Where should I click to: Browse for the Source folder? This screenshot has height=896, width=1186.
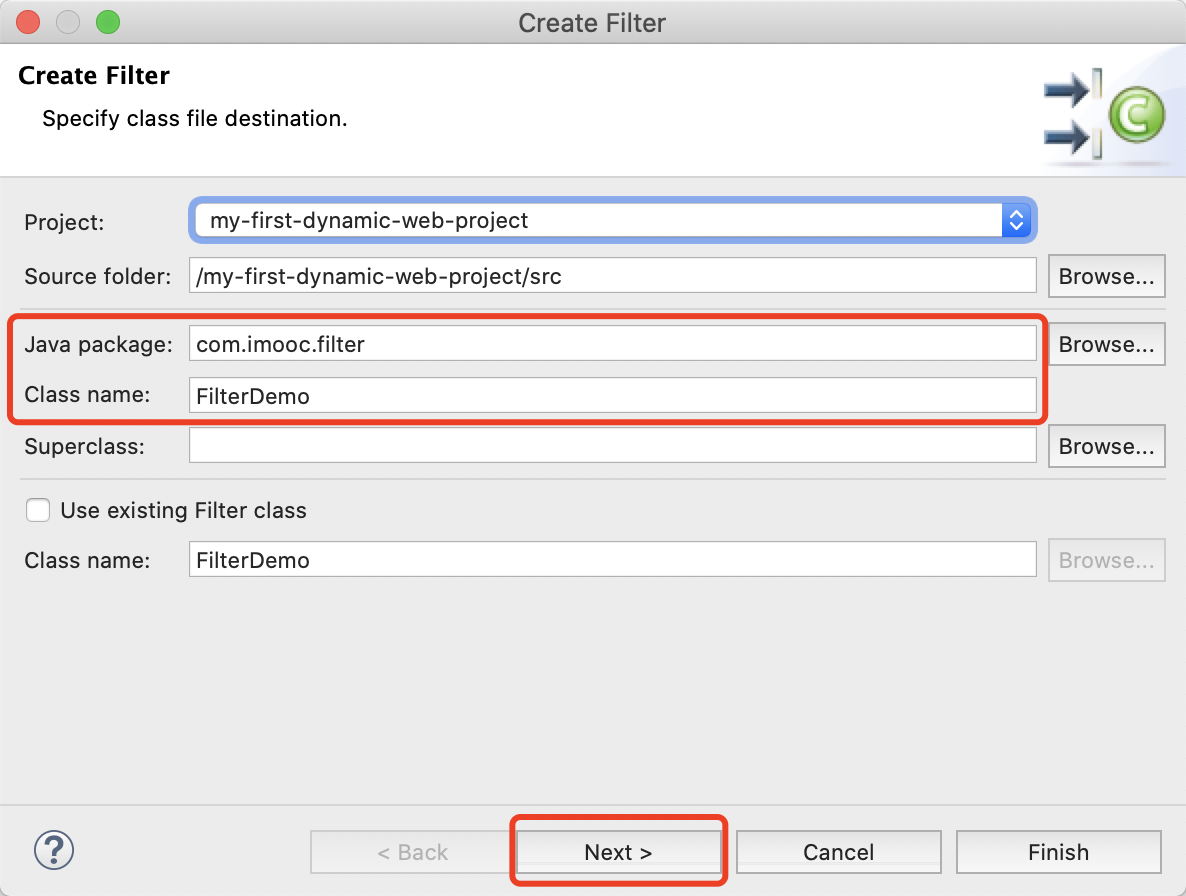[x=1106, y=276]
